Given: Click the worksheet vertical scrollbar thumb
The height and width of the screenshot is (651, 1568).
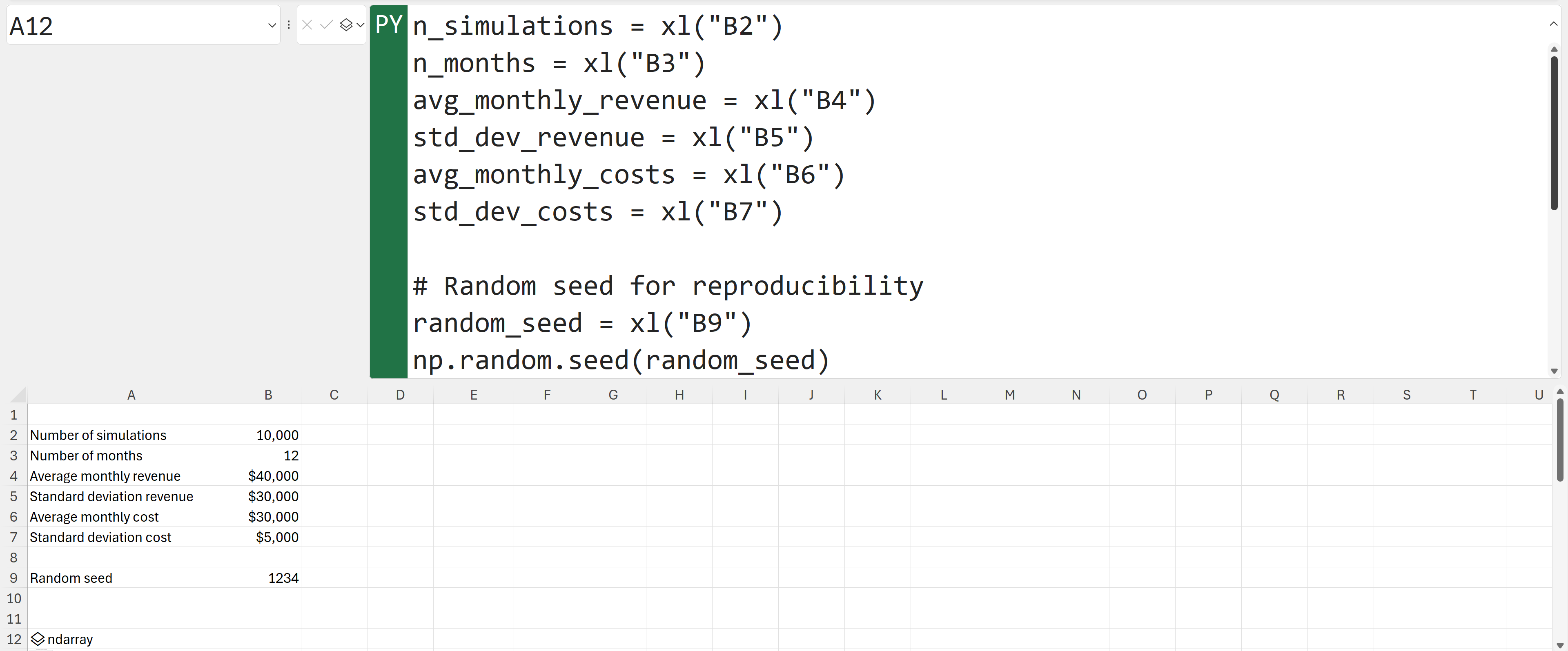Looking at the screenshot, I should tap(1559, 438).
